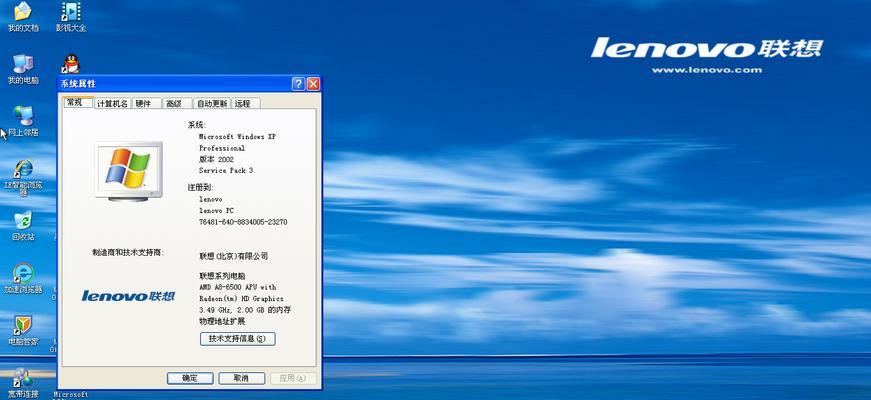Image resolution: width=871 pixels, height=400 pixels.
Task: Click the AMD A8-6500 APU with text
Action: 238,287
